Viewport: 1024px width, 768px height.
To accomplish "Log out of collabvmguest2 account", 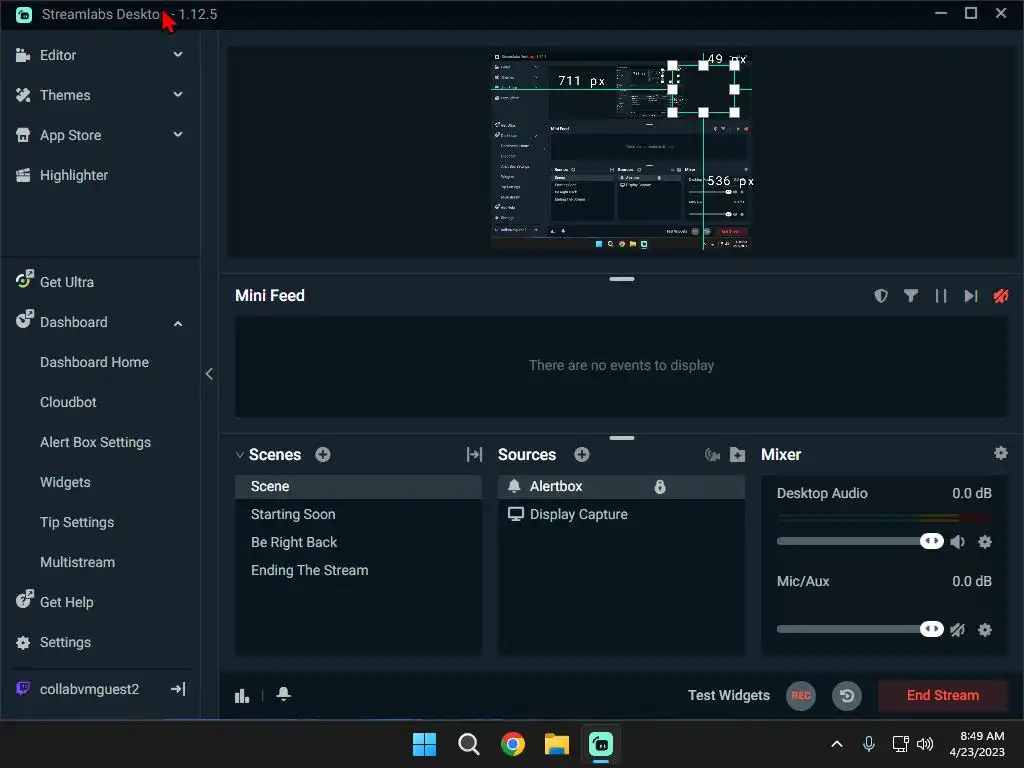I will 178,689.
